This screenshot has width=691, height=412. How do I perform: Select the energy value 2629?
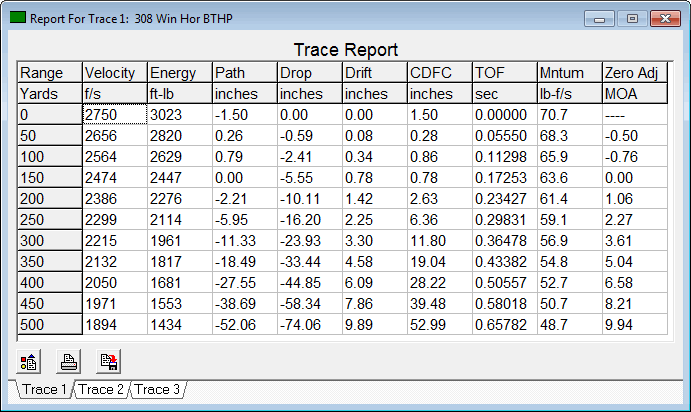pyautogui.click(x=180, y=157)
